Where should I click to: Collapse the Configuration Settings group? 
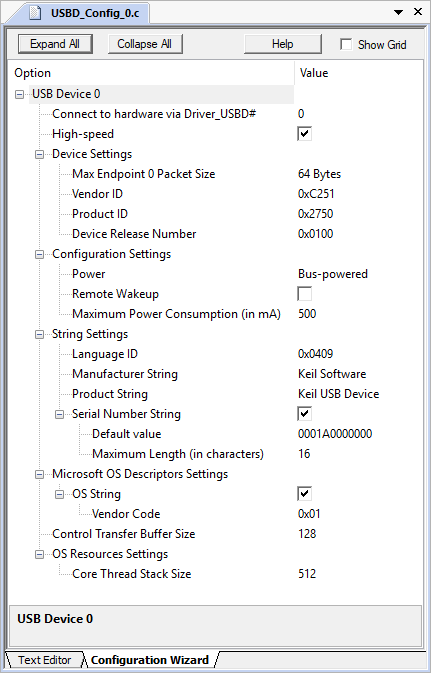click(x=39, y=254)
